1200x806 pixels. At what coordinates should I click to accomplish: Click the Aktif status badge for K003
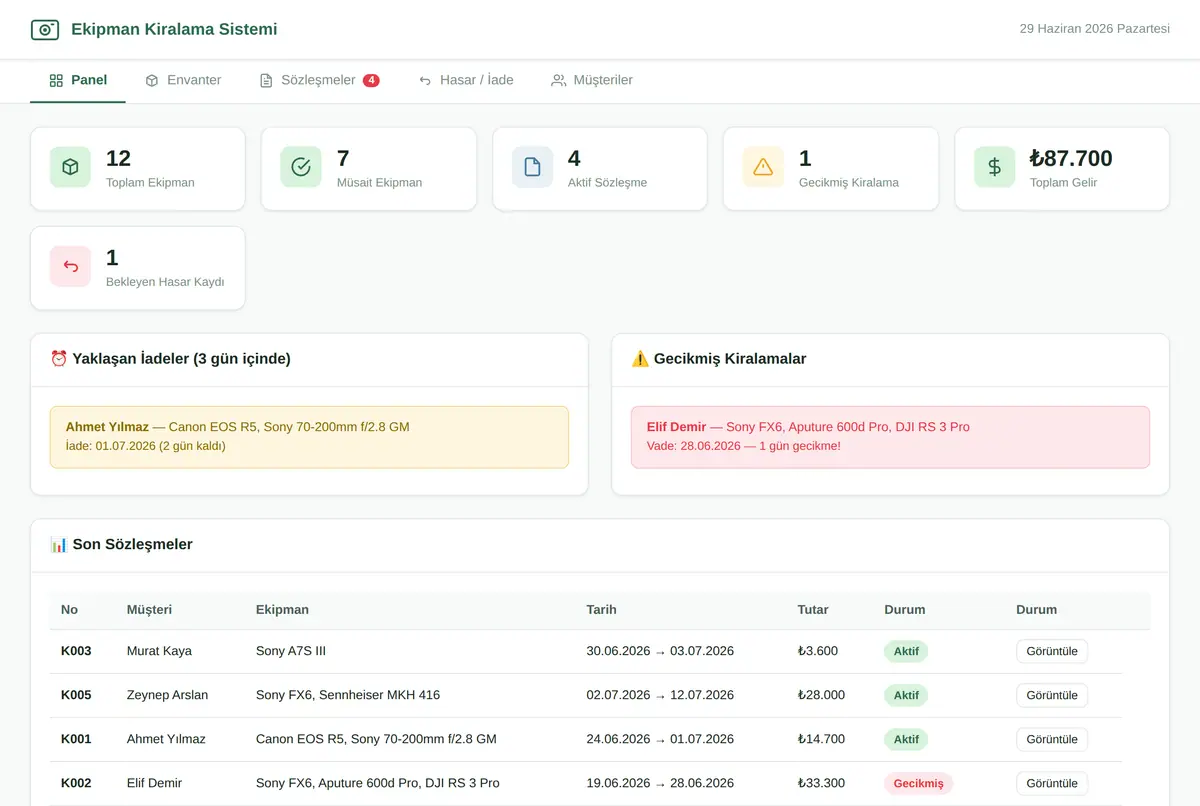point(906,651)
